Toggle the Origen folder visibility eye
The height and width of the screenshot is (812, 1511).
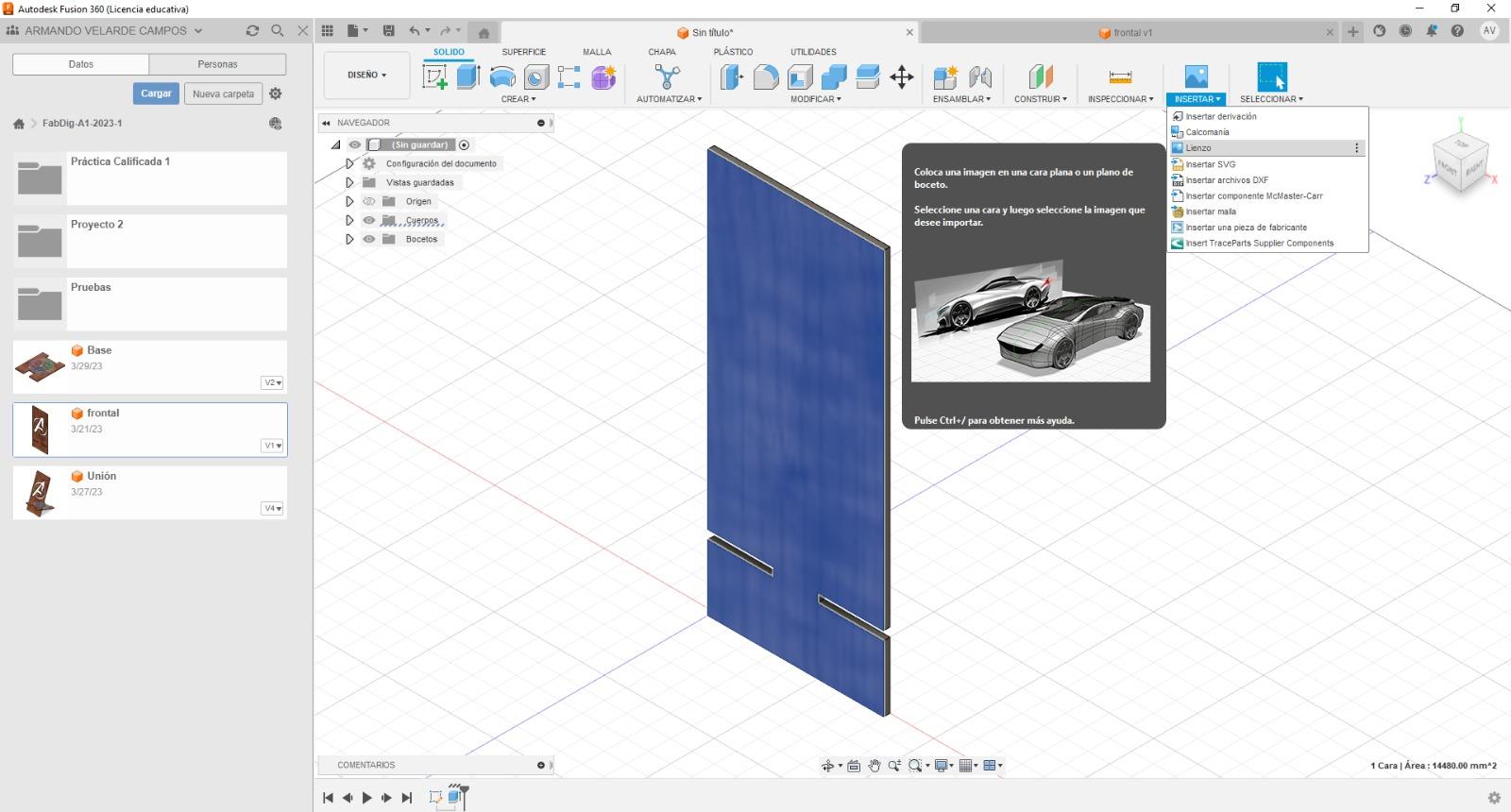point(369,201)
